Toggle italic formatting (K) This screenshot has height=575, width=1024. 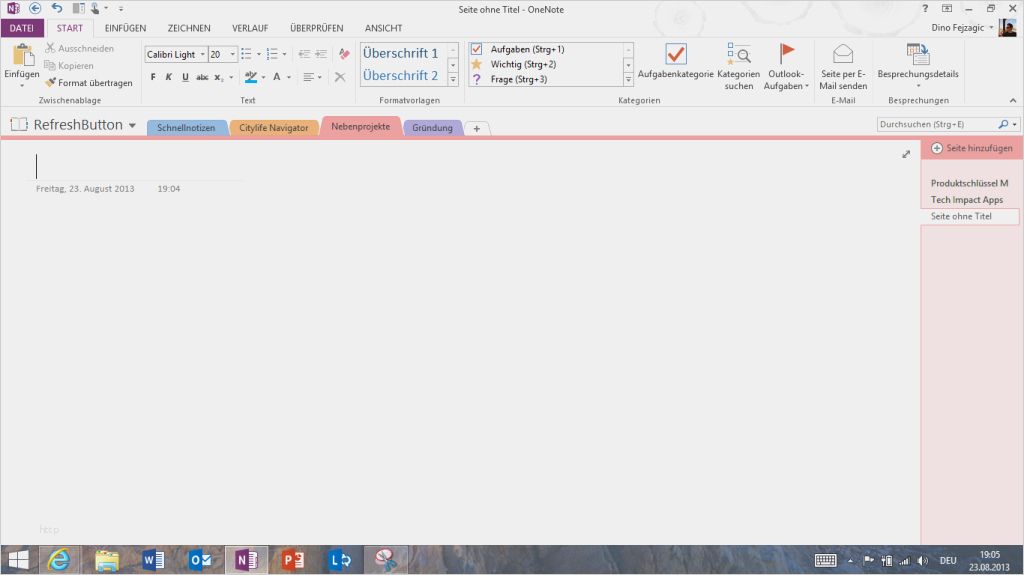[168, 77]
